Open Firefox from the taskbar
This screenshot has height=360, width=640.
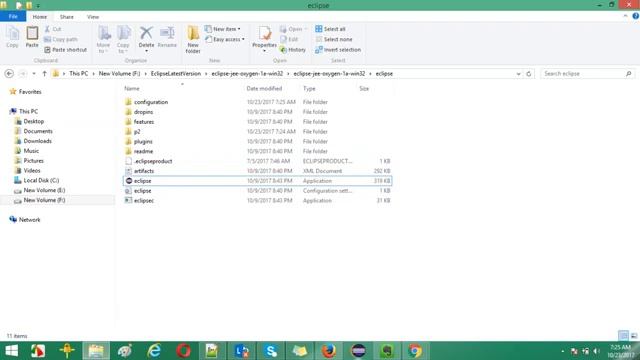329,351
